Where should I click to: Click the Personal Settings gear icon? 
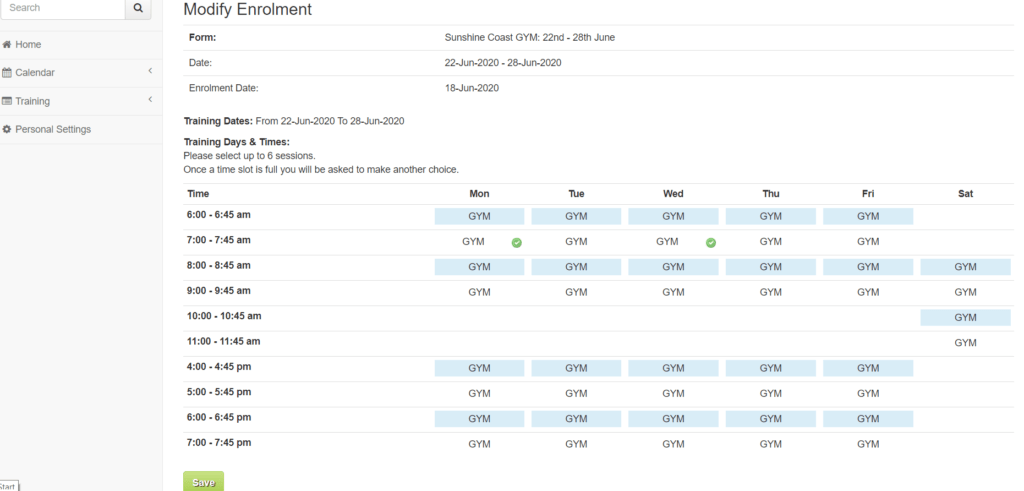(x=7, y=129)
